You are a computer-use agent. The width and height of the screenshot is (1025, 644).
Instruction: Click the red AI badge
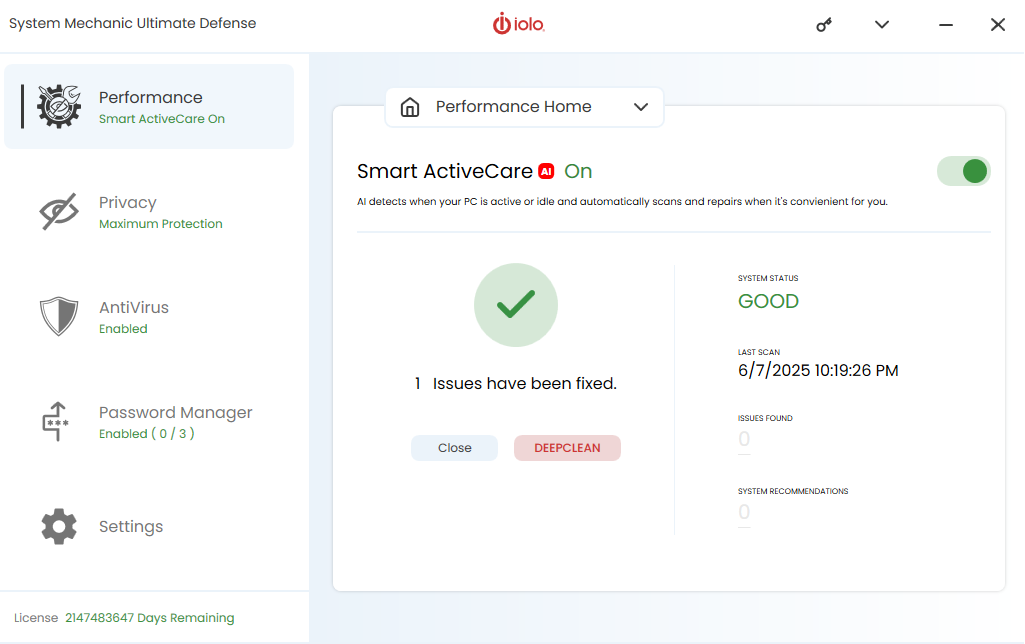546,171
